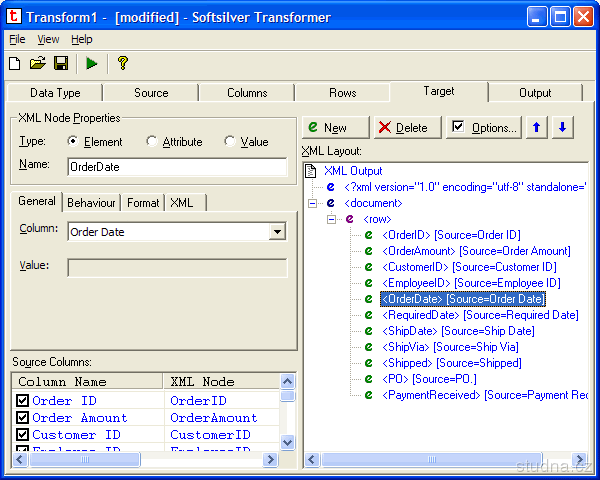Click the Options button
Viewport: 600px width, 480px height.
484,127
